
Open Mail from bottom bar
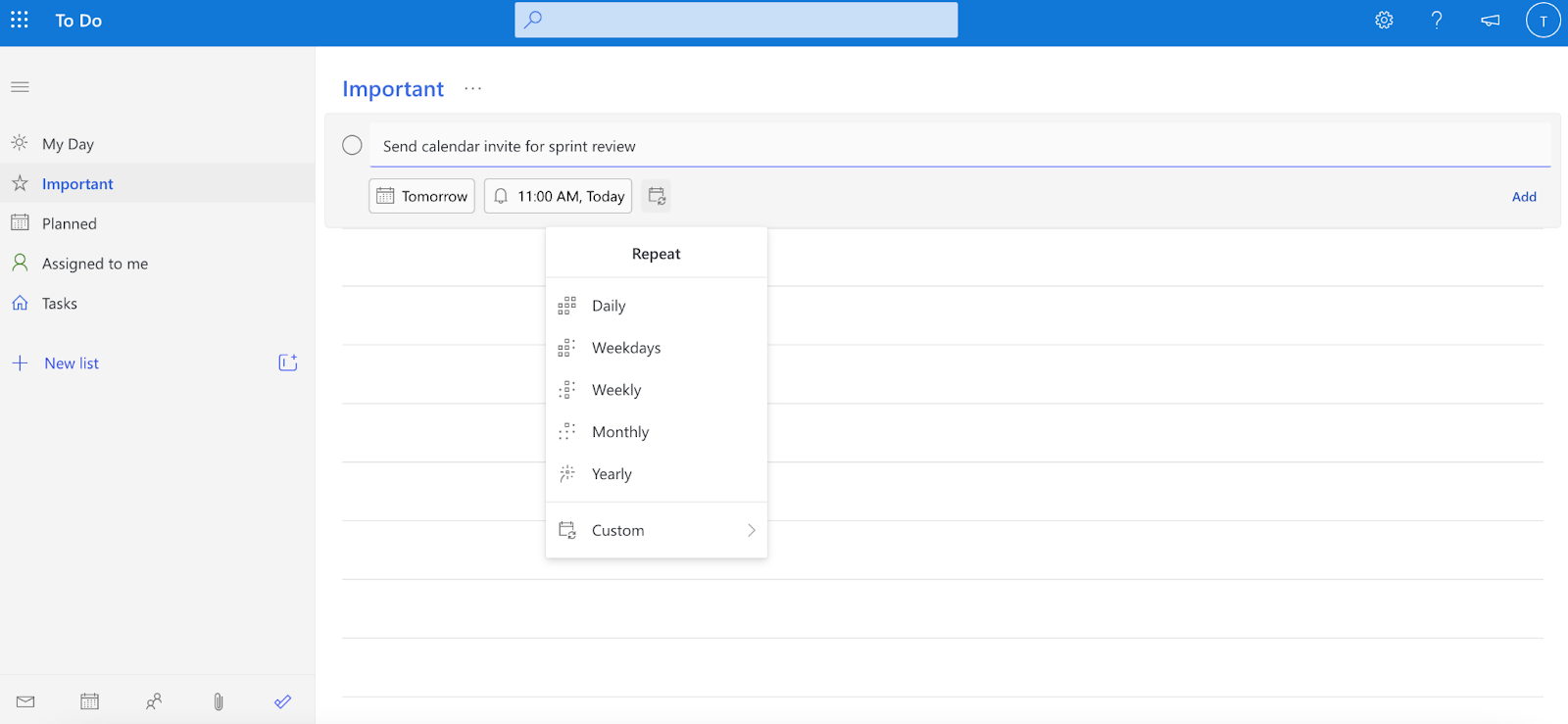[x=25, y=701]
